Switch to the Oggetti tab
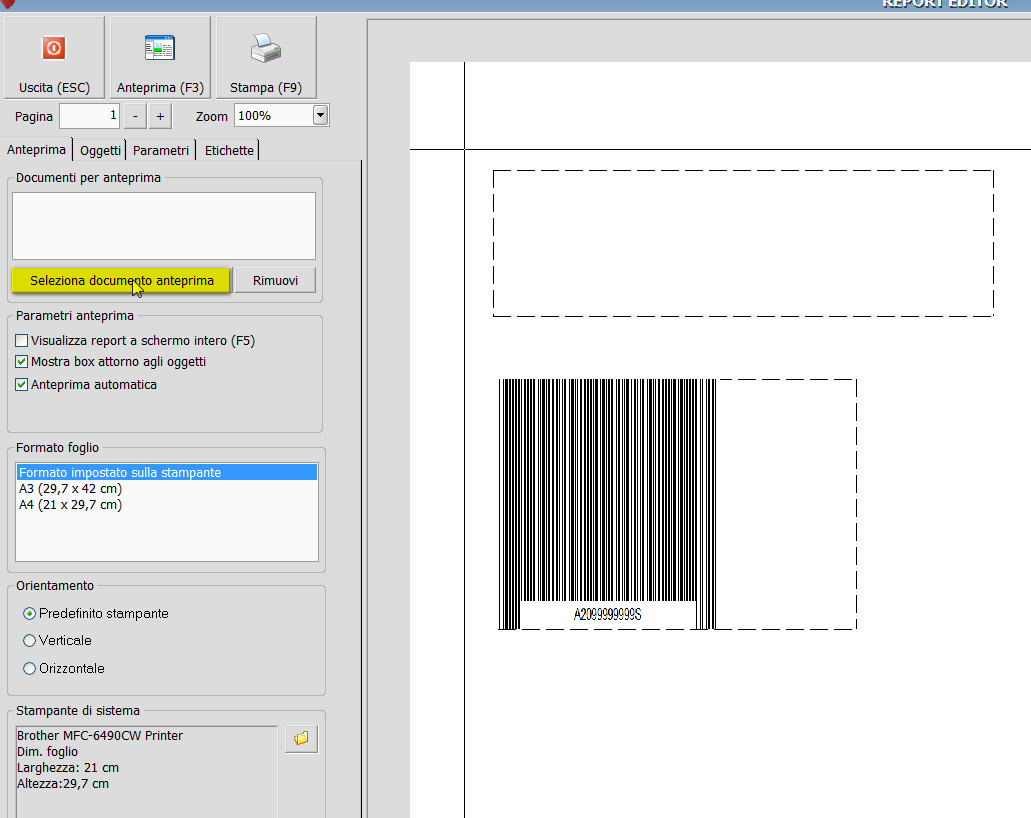The image size is (1031, 818). tap(100, 151)
